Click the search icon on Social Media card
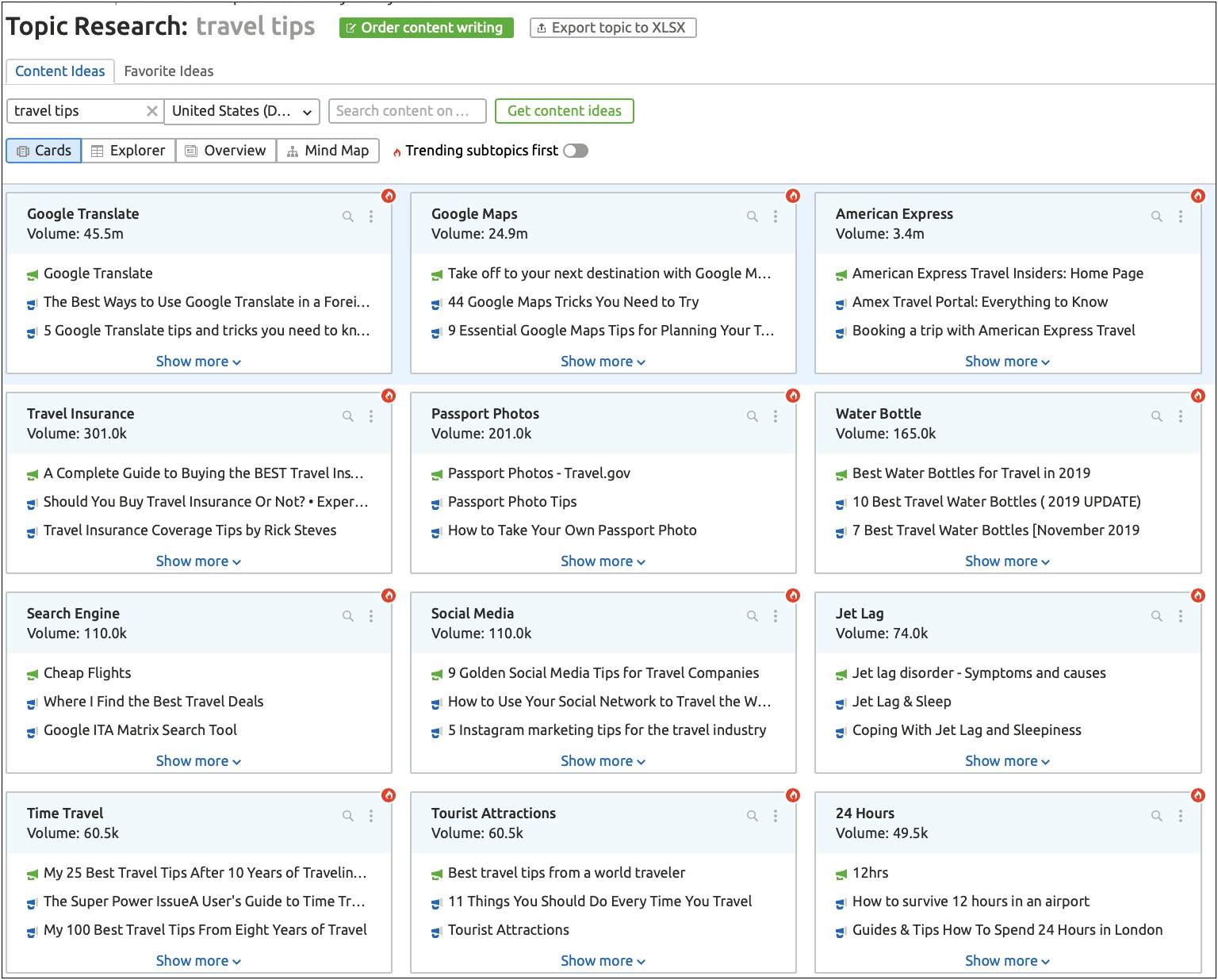 752,615
